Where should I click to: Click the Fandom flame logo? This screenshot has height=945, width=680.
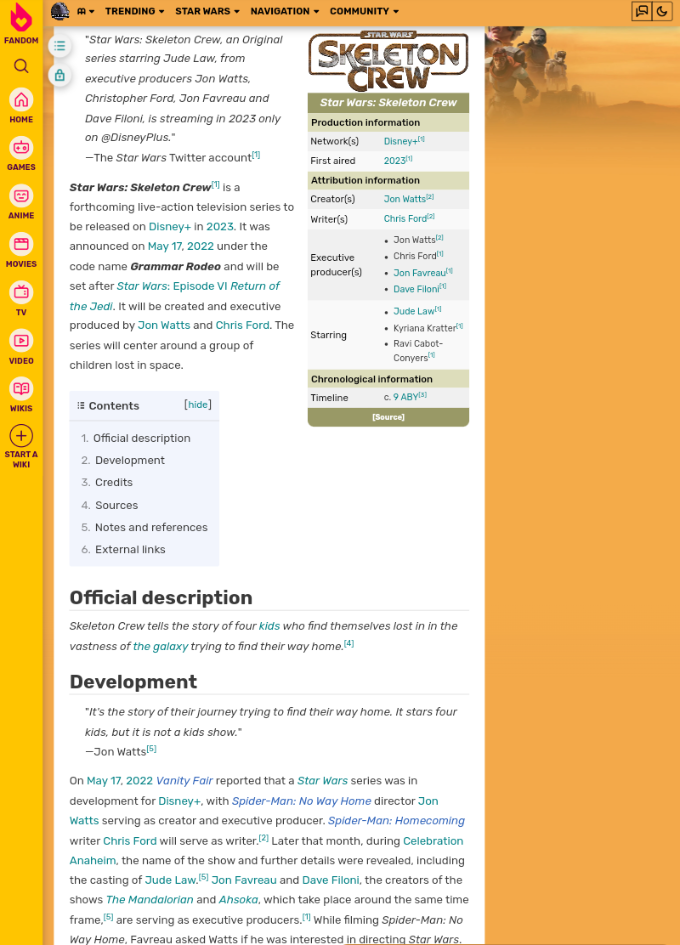tap(21, 19)
